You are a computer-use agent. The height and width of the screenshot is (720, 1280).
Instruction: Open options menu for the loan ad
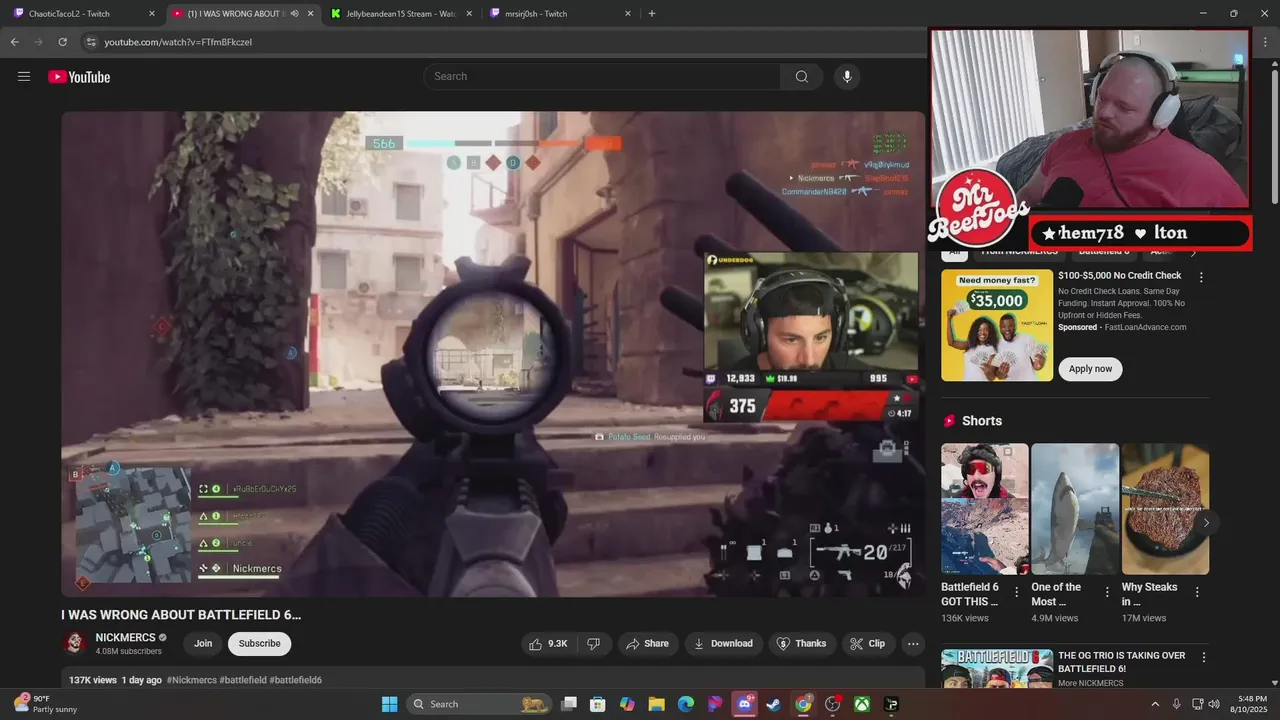tap(1201, 277)
